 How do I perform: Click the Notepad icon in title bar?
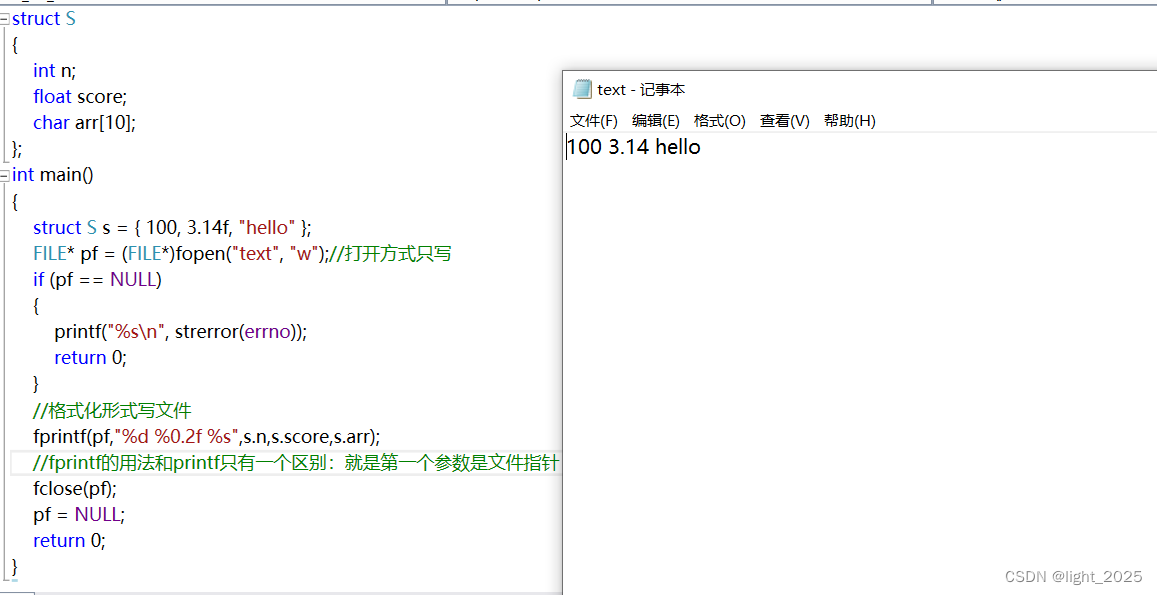tap(582, 89)
